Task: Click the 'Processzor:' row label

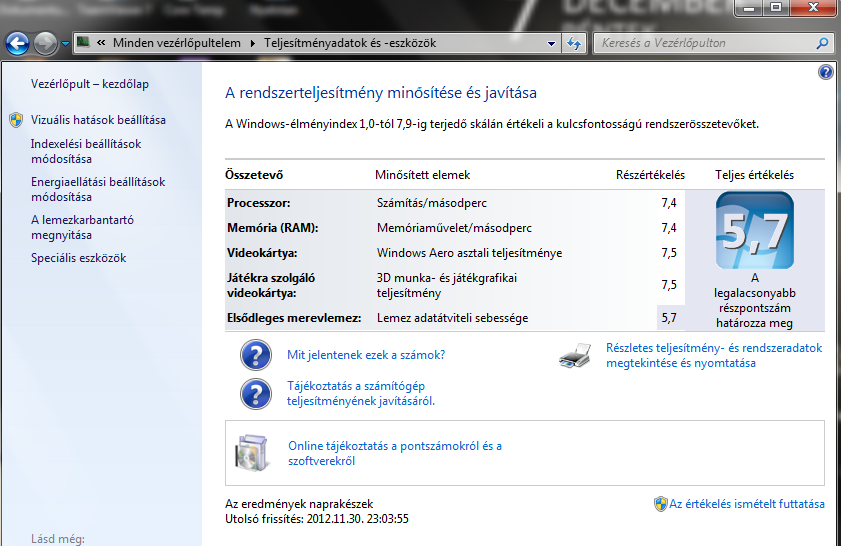Action: tap(259, 203)
